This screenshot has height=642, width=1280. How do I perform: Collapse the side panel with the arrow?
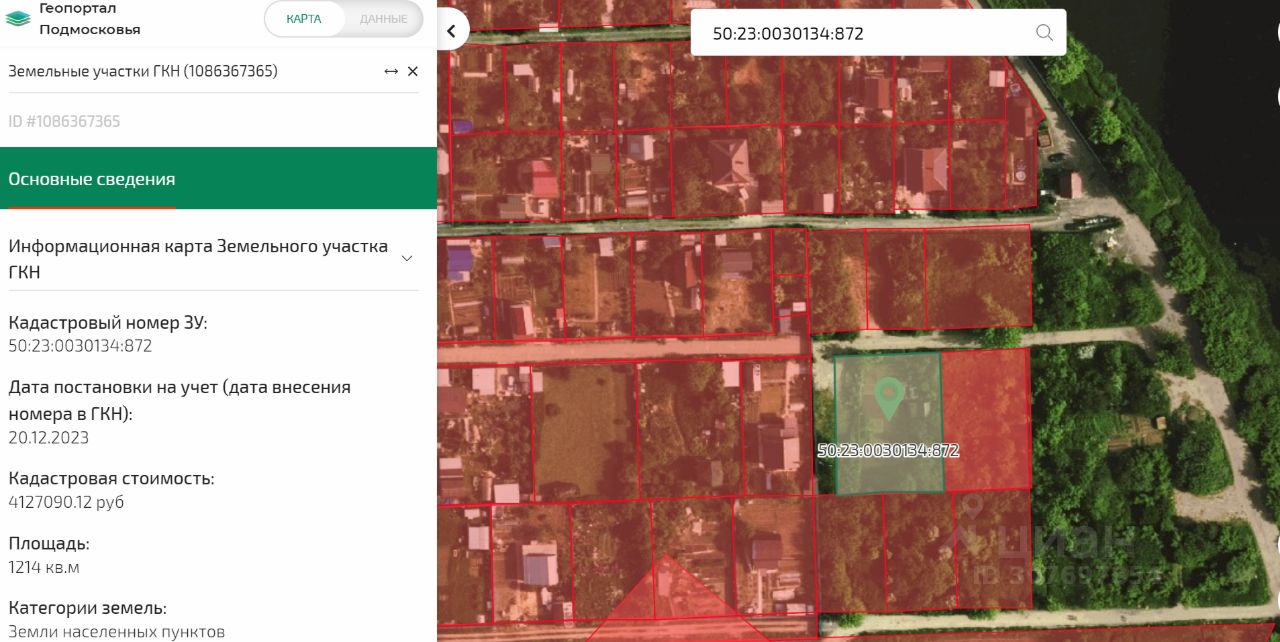pos(452,31)
